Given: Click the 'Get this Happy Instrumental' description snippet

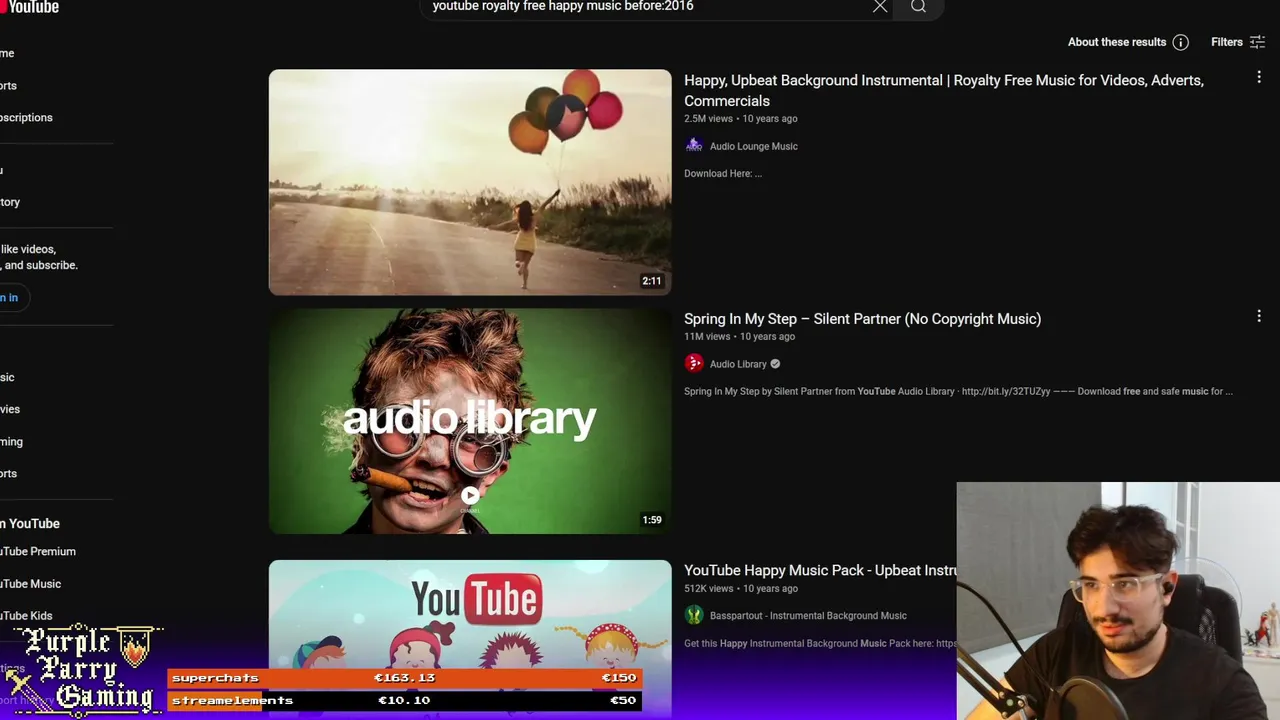Looking at the screenshot, I should [x=820, y=644].
